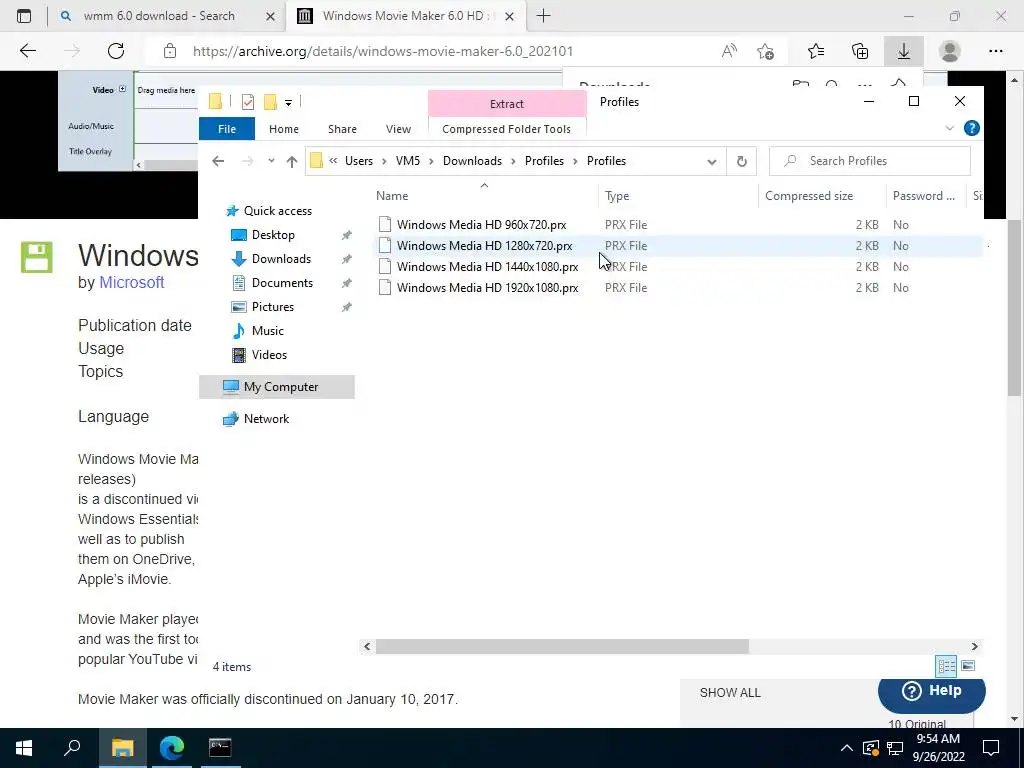Select Windows Media HD 1280x720.prx file
Screen dimensions: 1024x768
(x=485, y=246)
